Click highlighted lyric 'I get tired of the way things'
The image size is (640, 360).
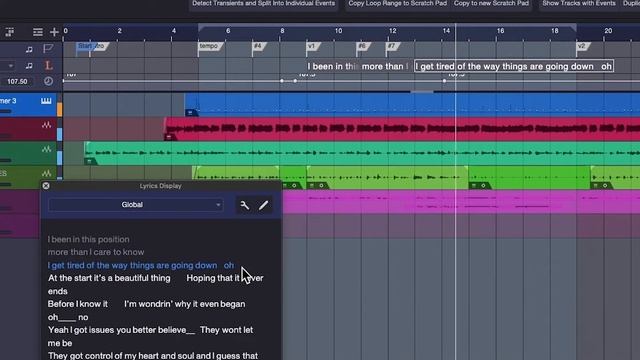pyautogui.click(x=141, y=265)
